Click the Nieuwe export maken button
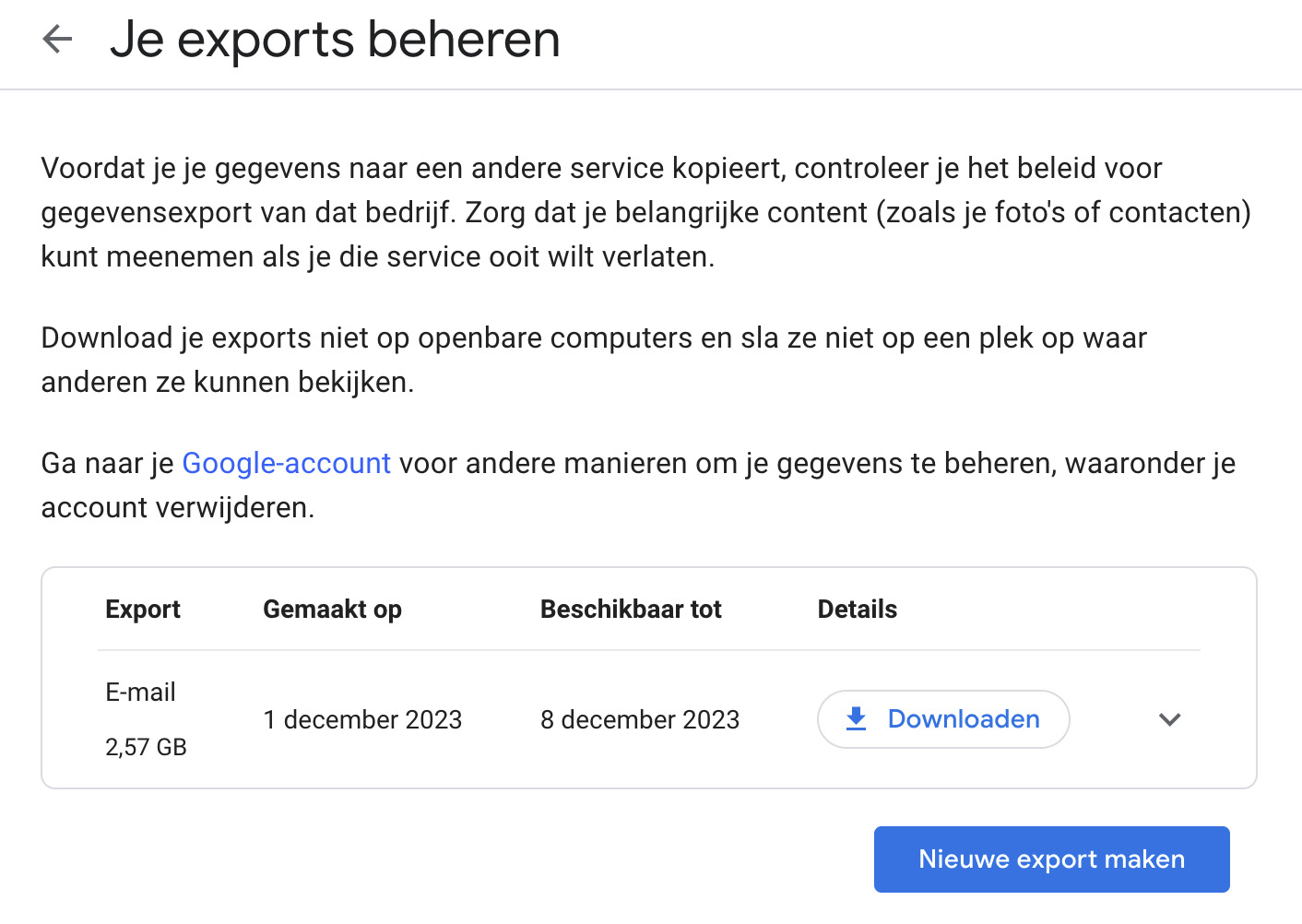The image size is (1302, 924). coord(1051,859)
